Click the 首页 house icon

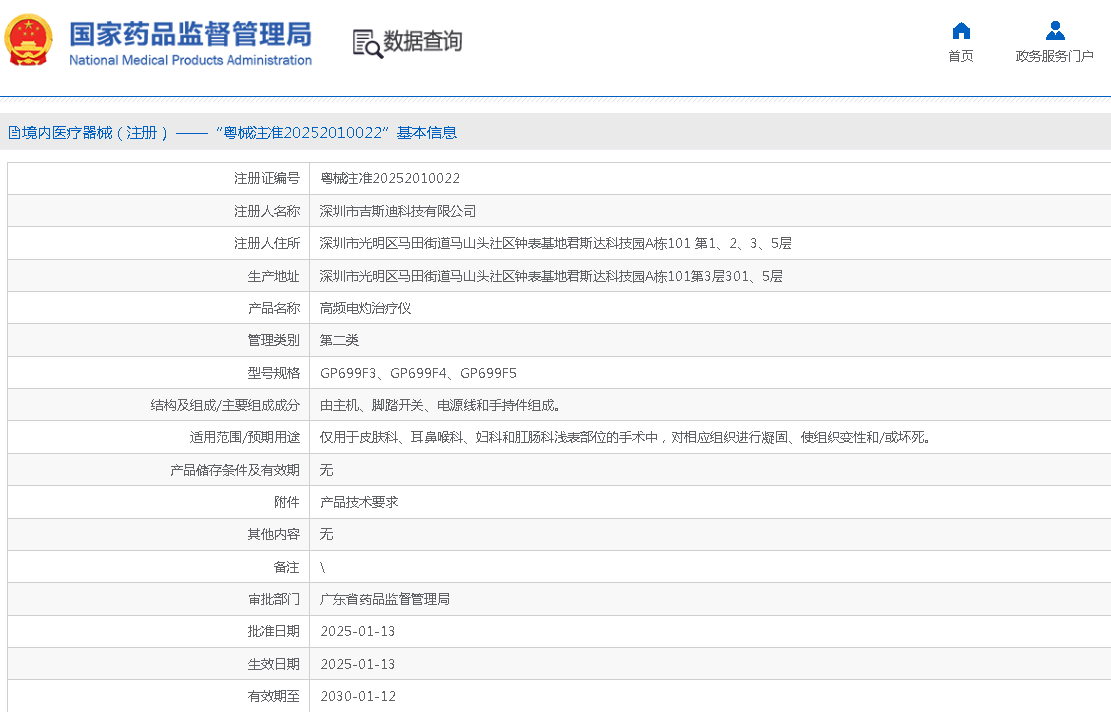point(961,30)
